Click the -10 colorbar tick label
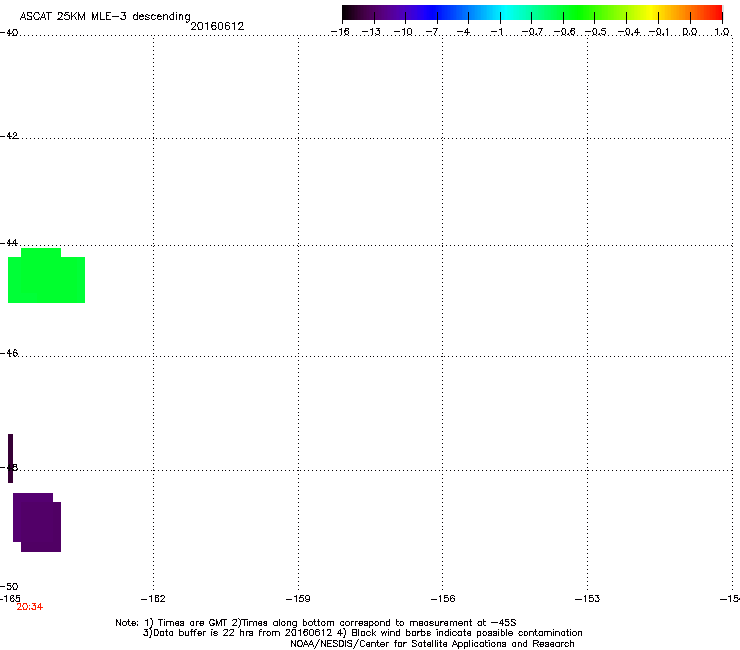This screenshot has width=740, height=650. (x=403, y=32)
